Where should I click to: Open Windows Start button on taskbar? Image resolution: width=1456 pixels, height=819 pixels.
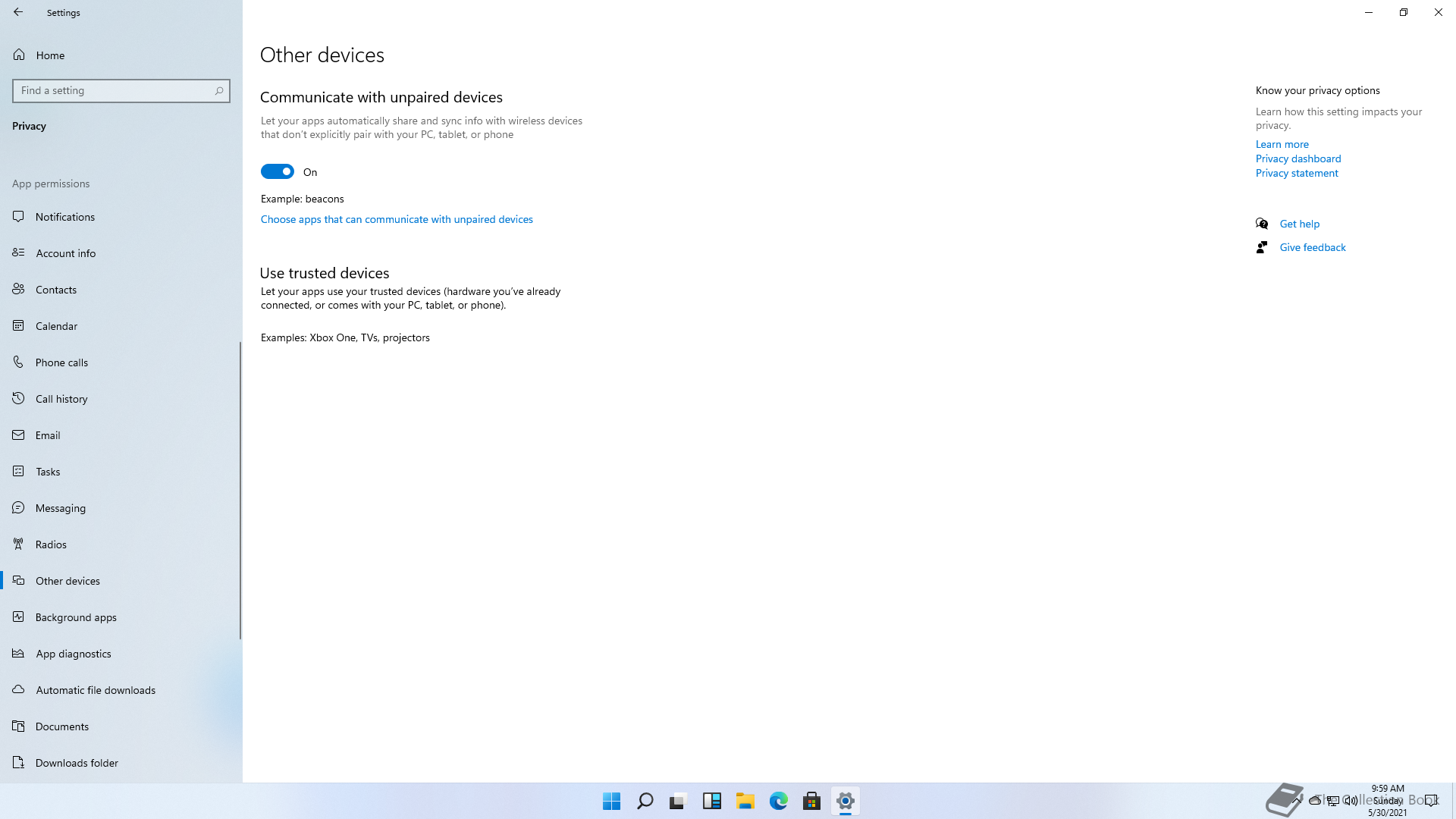tap(611, 801)
